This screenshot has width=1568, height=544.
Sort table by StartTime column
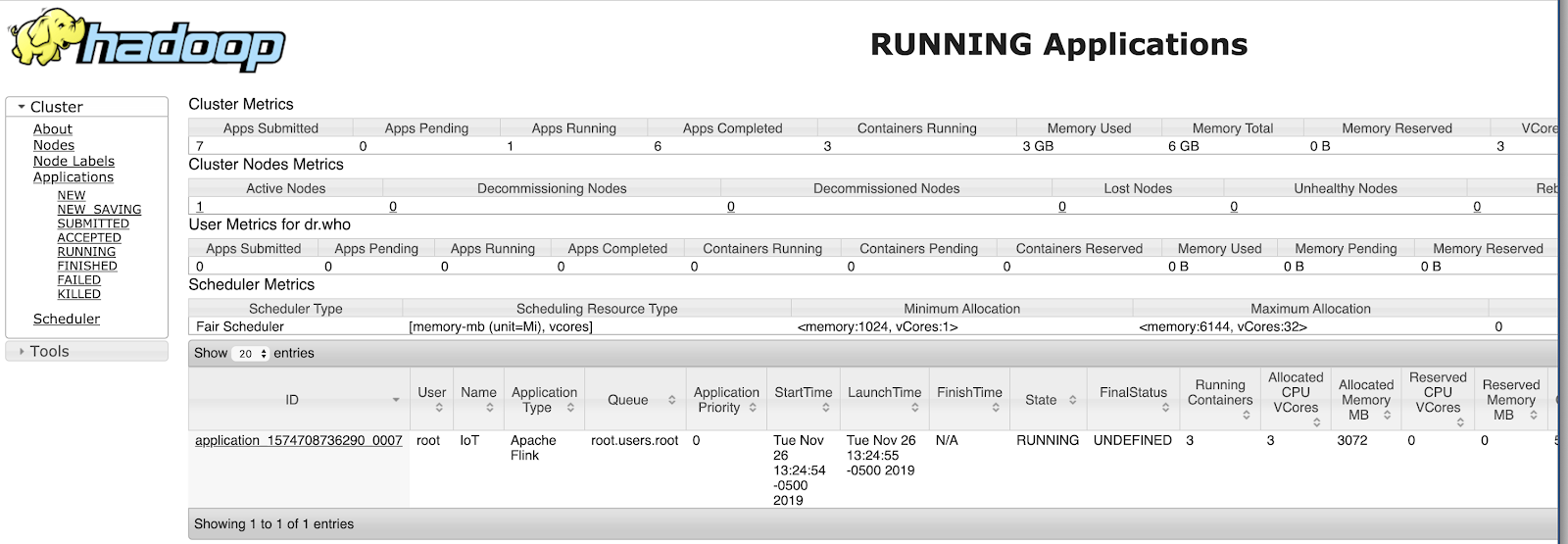804,399
